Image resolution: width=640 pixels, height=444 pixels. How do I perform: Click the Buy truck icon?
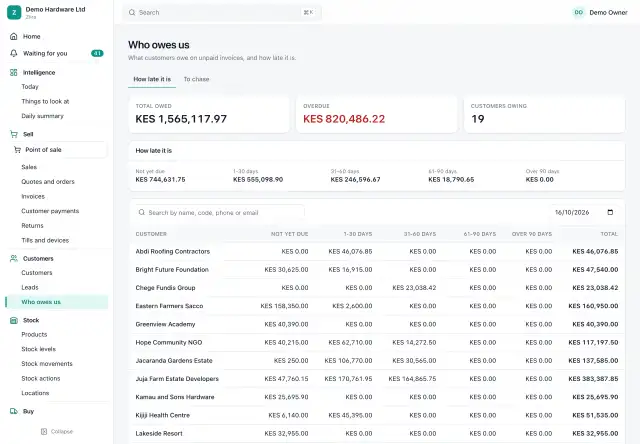[x=13, y=411]
